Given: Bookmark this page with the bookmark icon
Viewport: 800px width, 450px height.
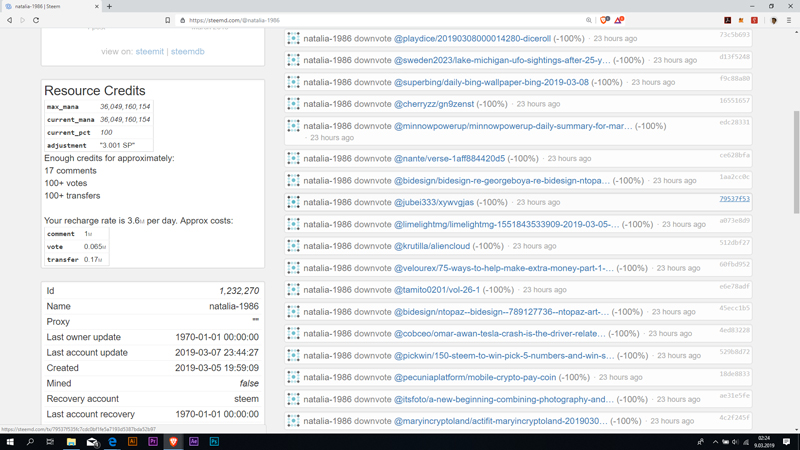Looking at the screenshot, I should [167, 20].
